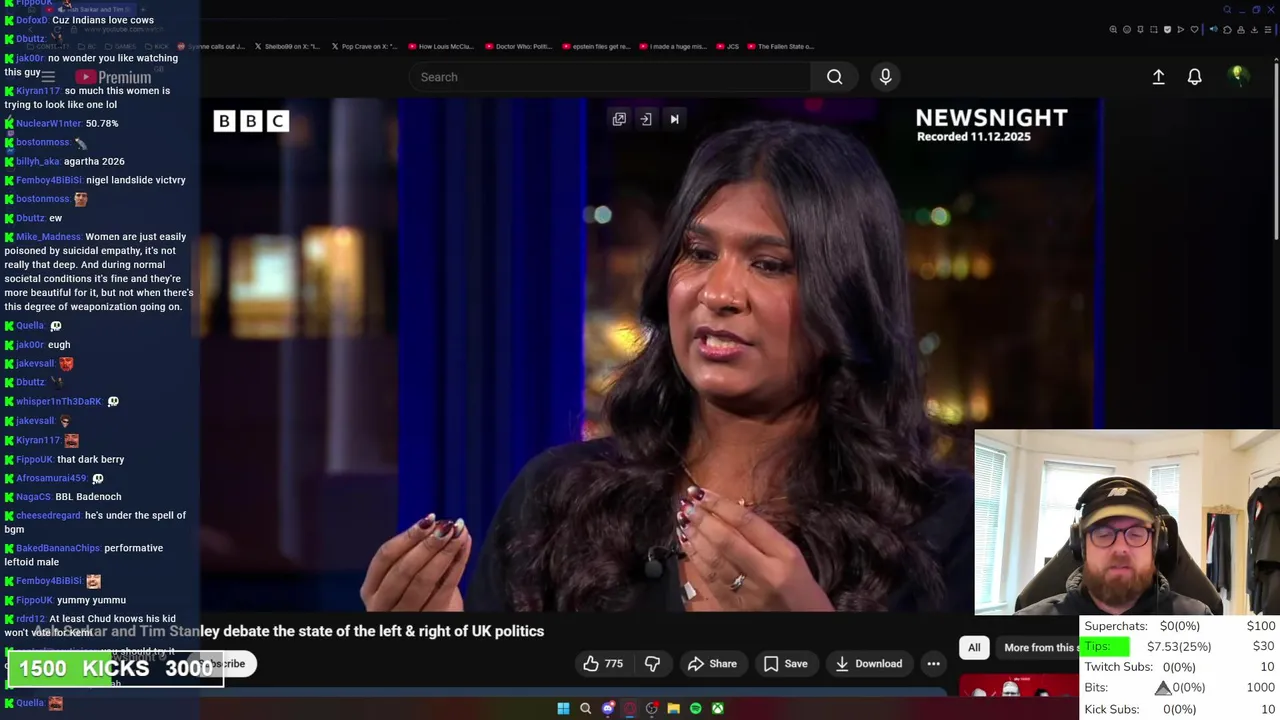Switch to the epstein files get re... tab
Screen dimensions: 1280x720
[x=596, y=46]
